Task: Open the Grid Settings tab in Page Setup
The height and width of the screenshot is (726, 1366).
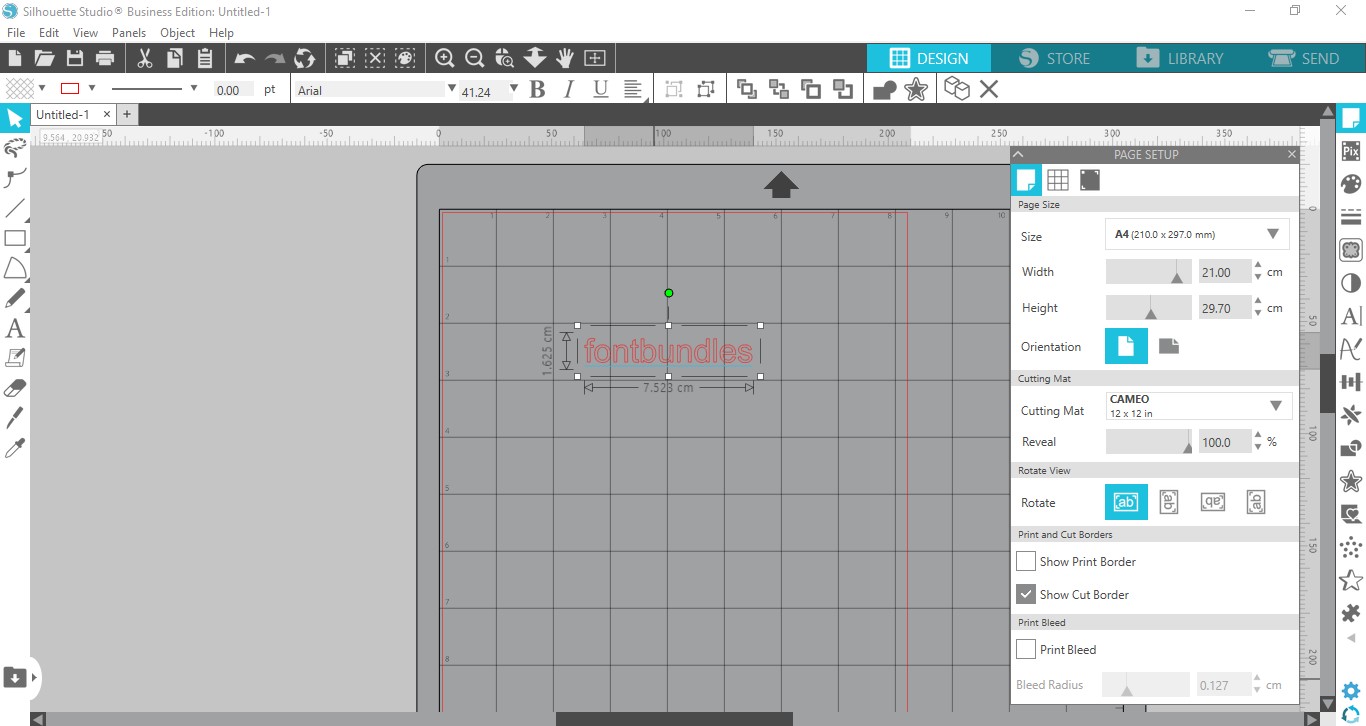Action: point(1058,180)
